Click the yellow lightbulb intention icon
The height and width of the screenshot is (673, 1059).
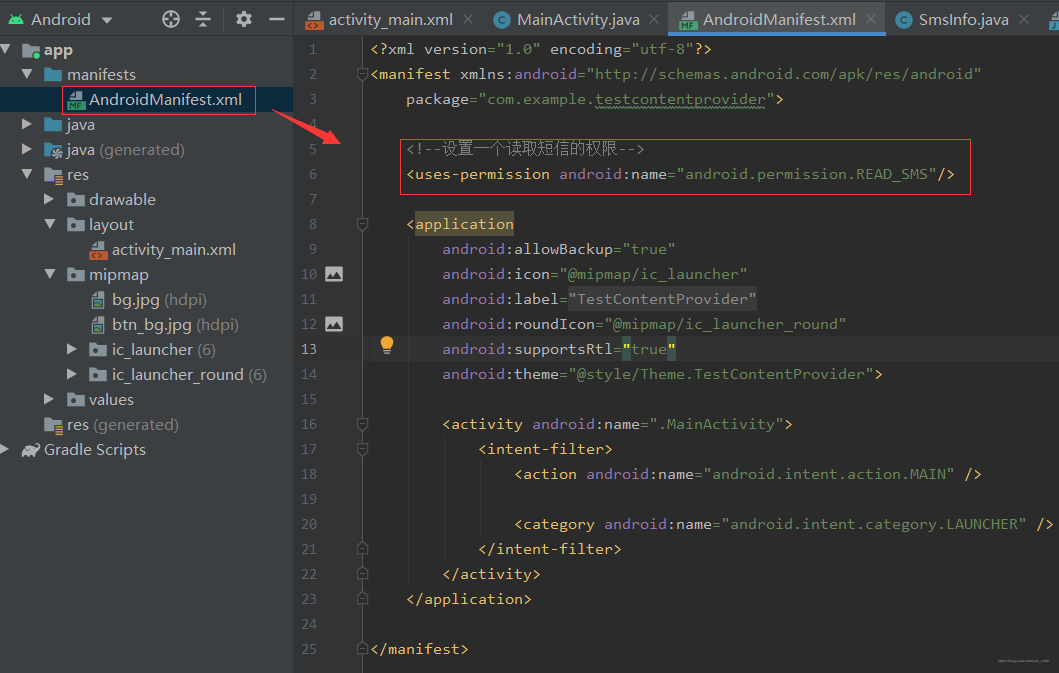(386, 345)
